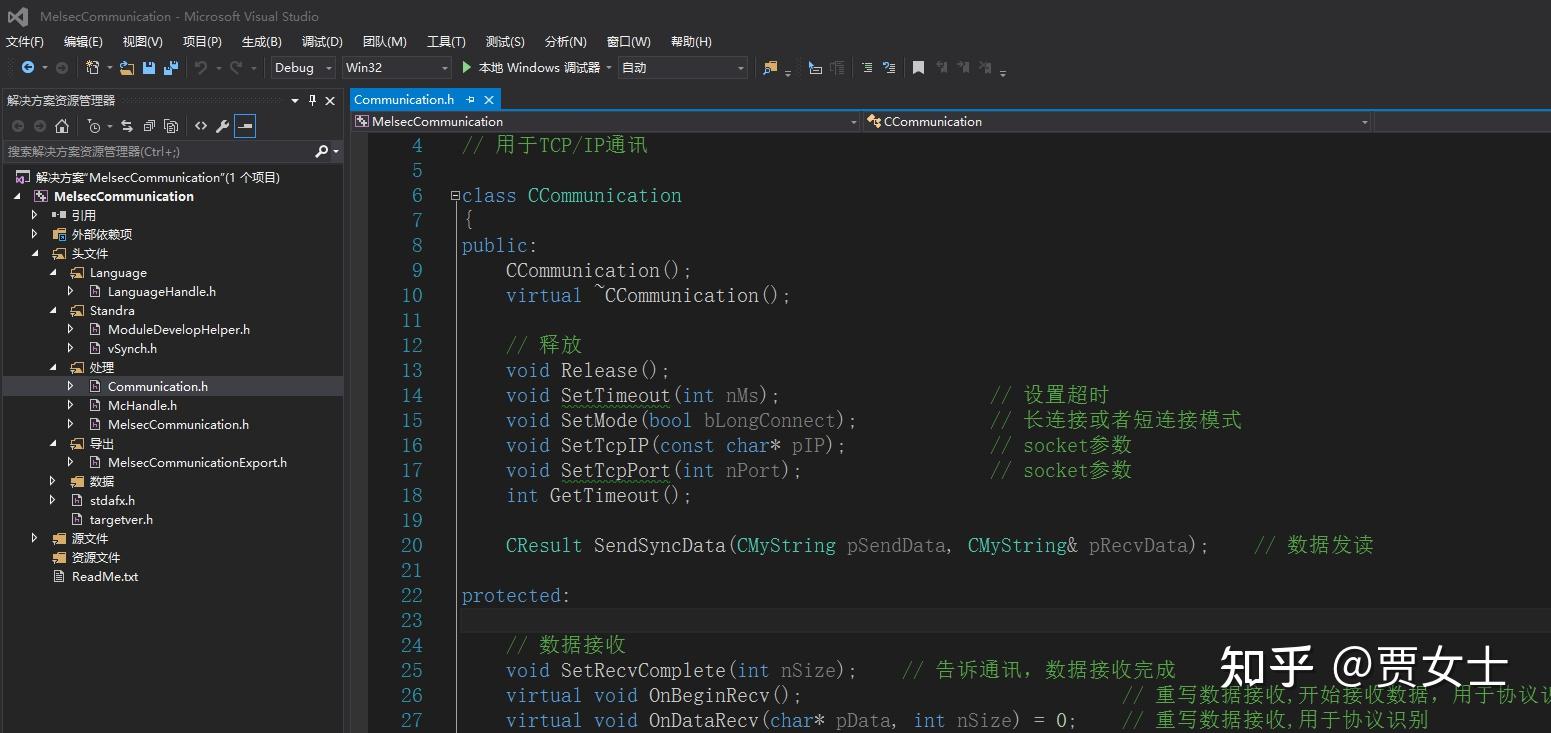Close the Communication.h tab
1551x733 pixels.
(x=487, y=99)
